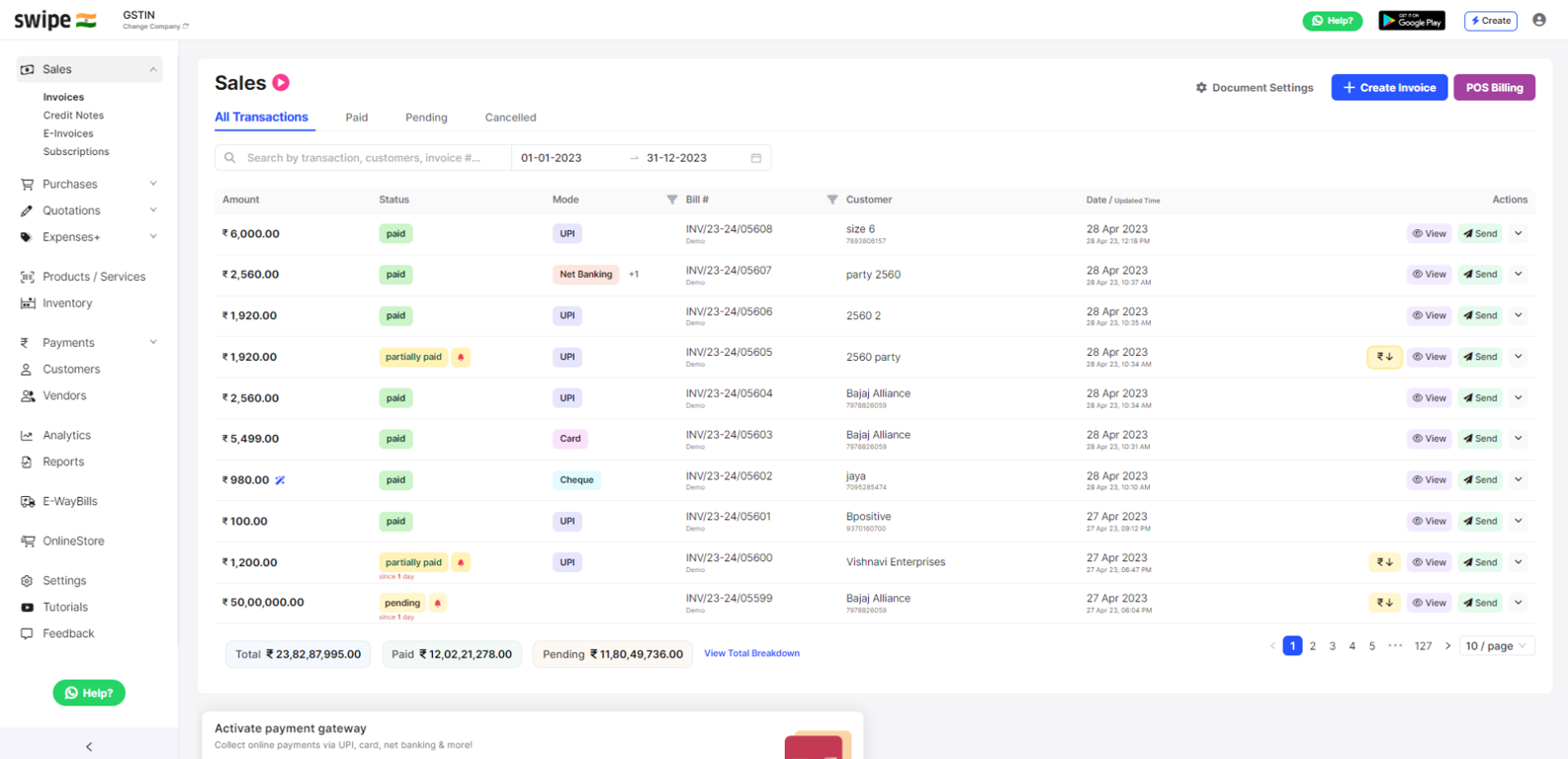This screenshot has height=759, width=1568.
Task: Open the 10 / page dropdown
Action: coord(1496,646)
